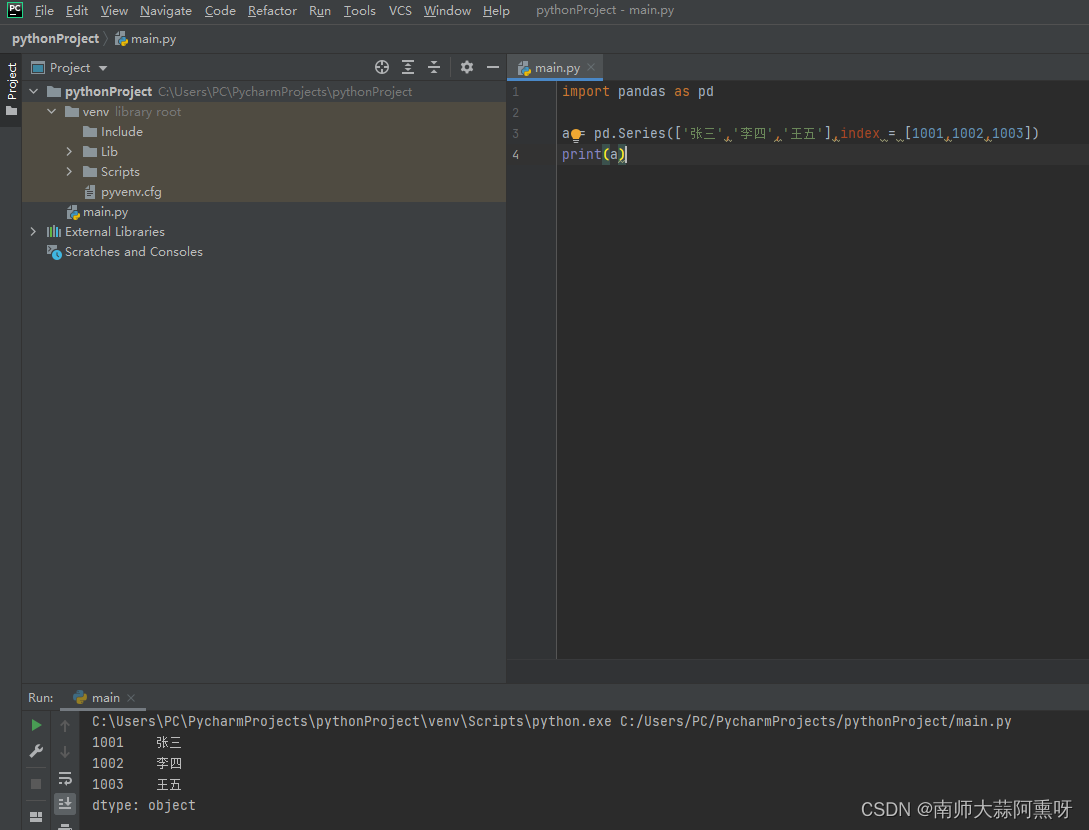Collapse the pythonProject root node
This screenshot has width=1089, height=830.
(x=33, y=91)
